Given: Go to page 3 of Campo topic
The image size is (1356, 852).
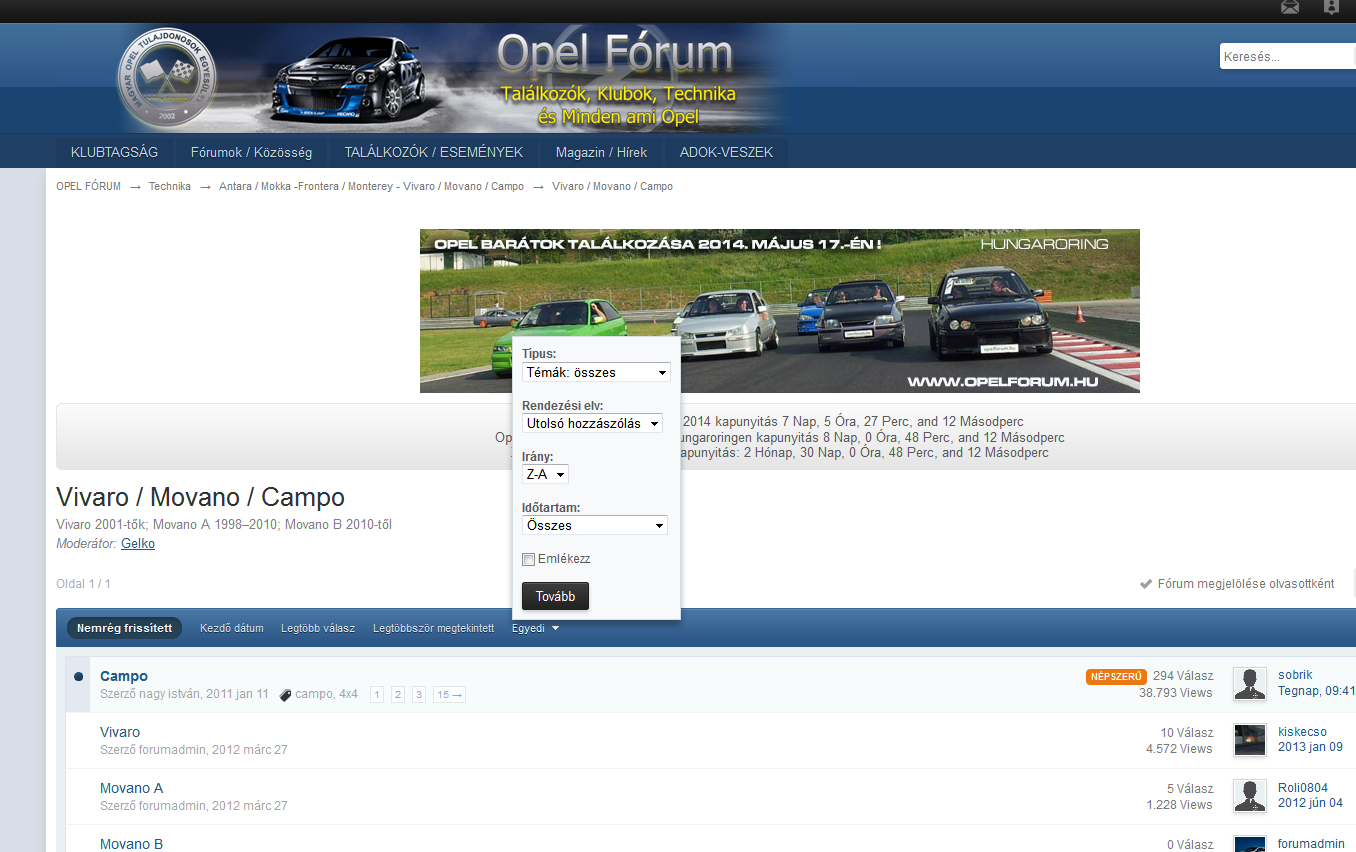Looking at the screenshot, I should pos(419,694).
